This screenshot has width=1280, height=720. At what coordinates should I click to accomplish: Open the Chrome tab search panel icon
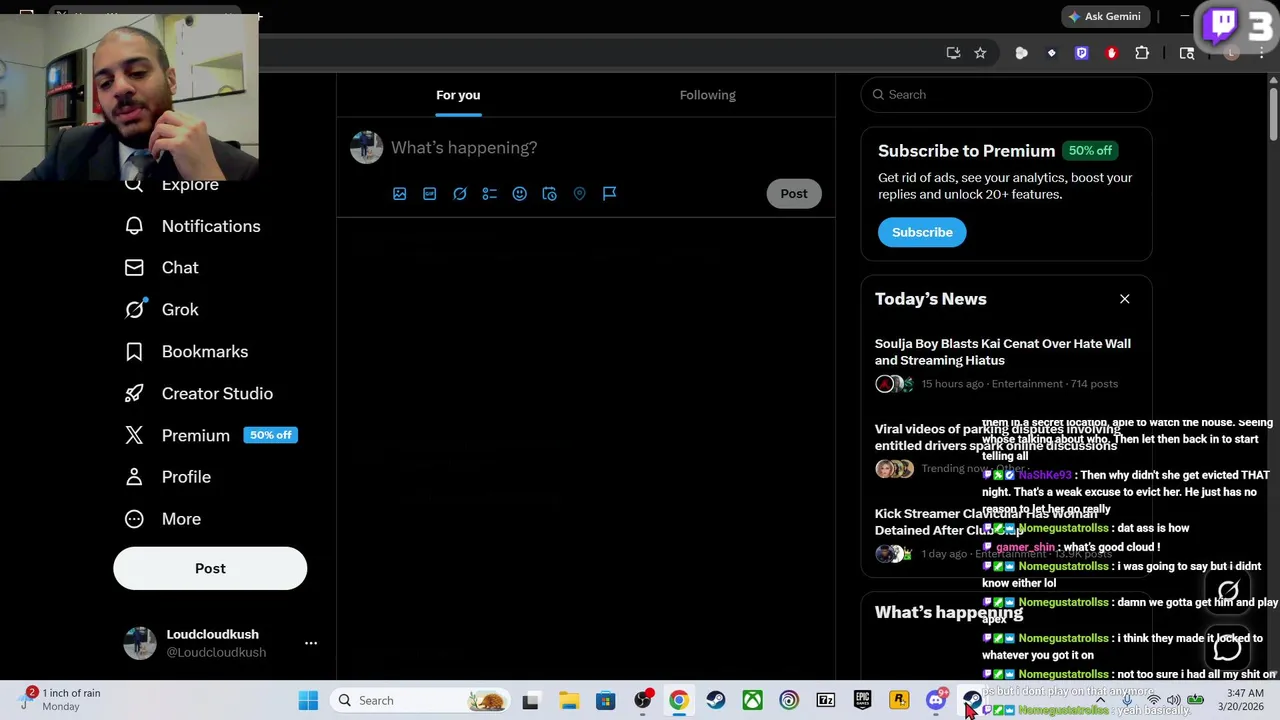coord(1187,53)
